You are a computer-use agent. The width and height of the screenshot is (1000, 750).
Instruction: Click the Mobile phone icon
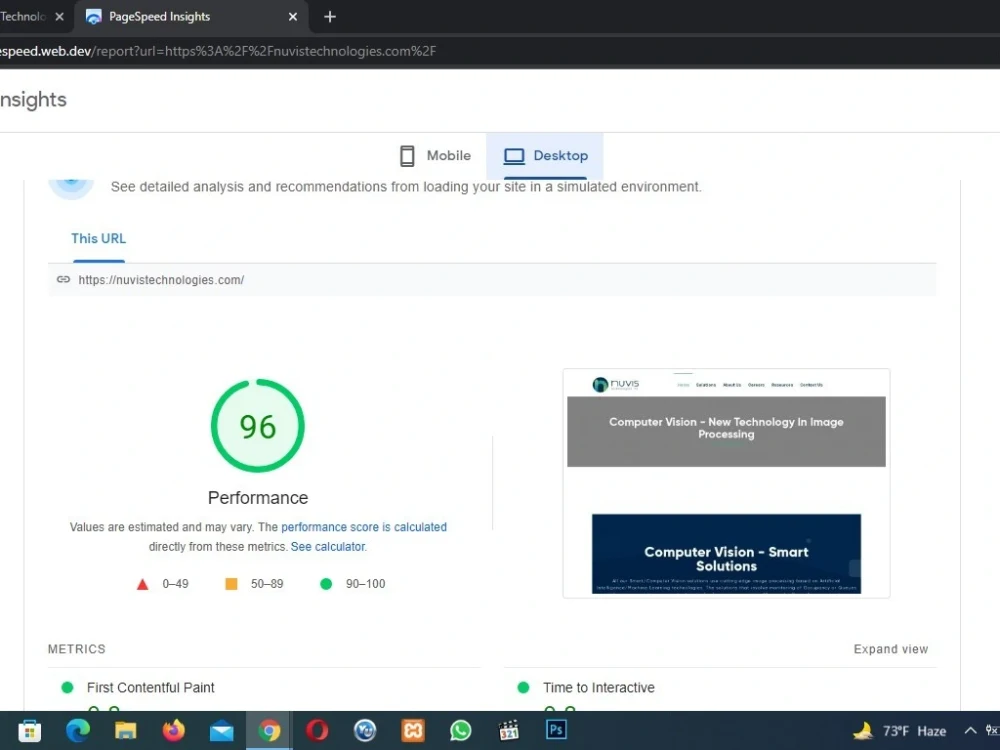[x=407, y=156]
